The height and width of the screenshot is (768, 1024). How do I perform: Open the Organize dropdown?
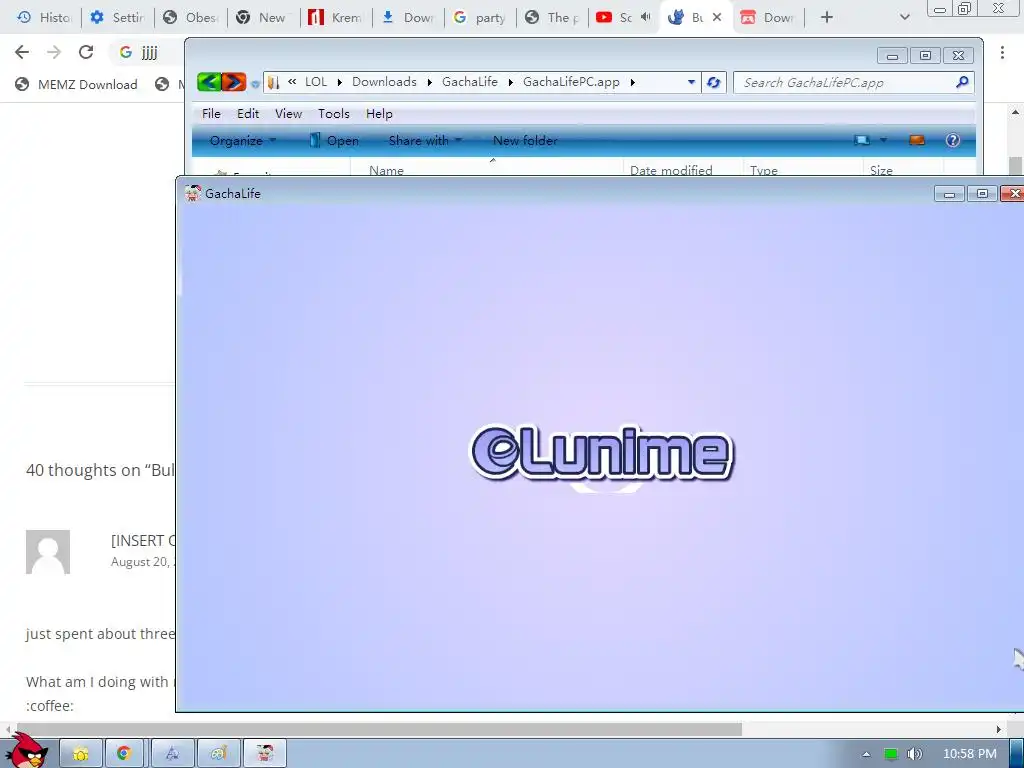click(x=242, y=140)
